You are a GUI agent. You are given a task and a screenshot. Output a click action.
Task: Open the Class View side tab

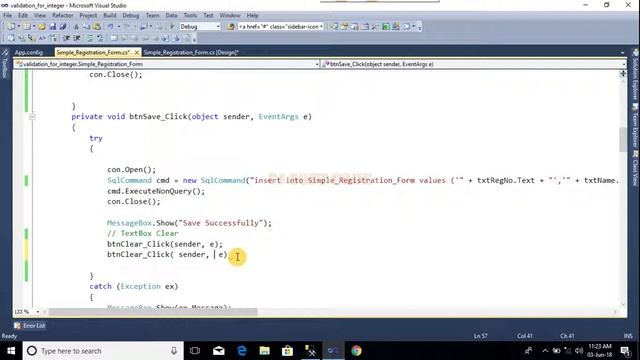[x=636, y=169]
